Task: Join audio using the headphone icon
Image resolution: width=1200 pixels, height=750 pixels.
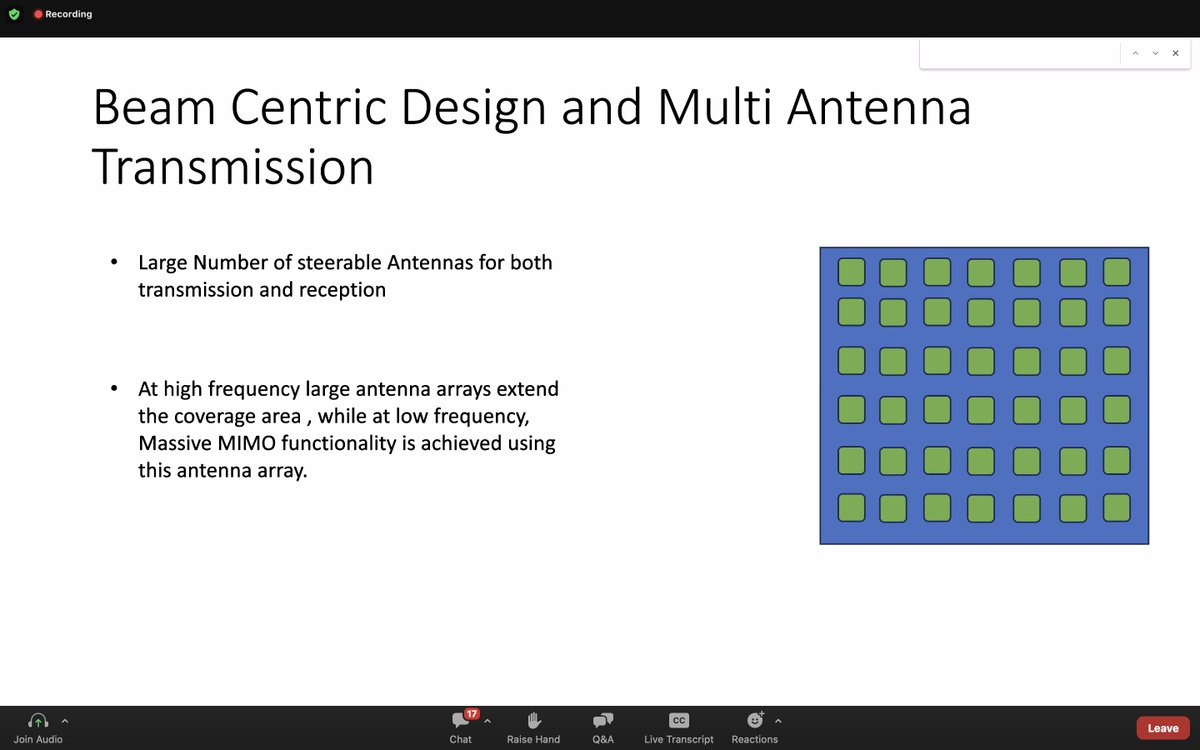Action: coord(38,721)
